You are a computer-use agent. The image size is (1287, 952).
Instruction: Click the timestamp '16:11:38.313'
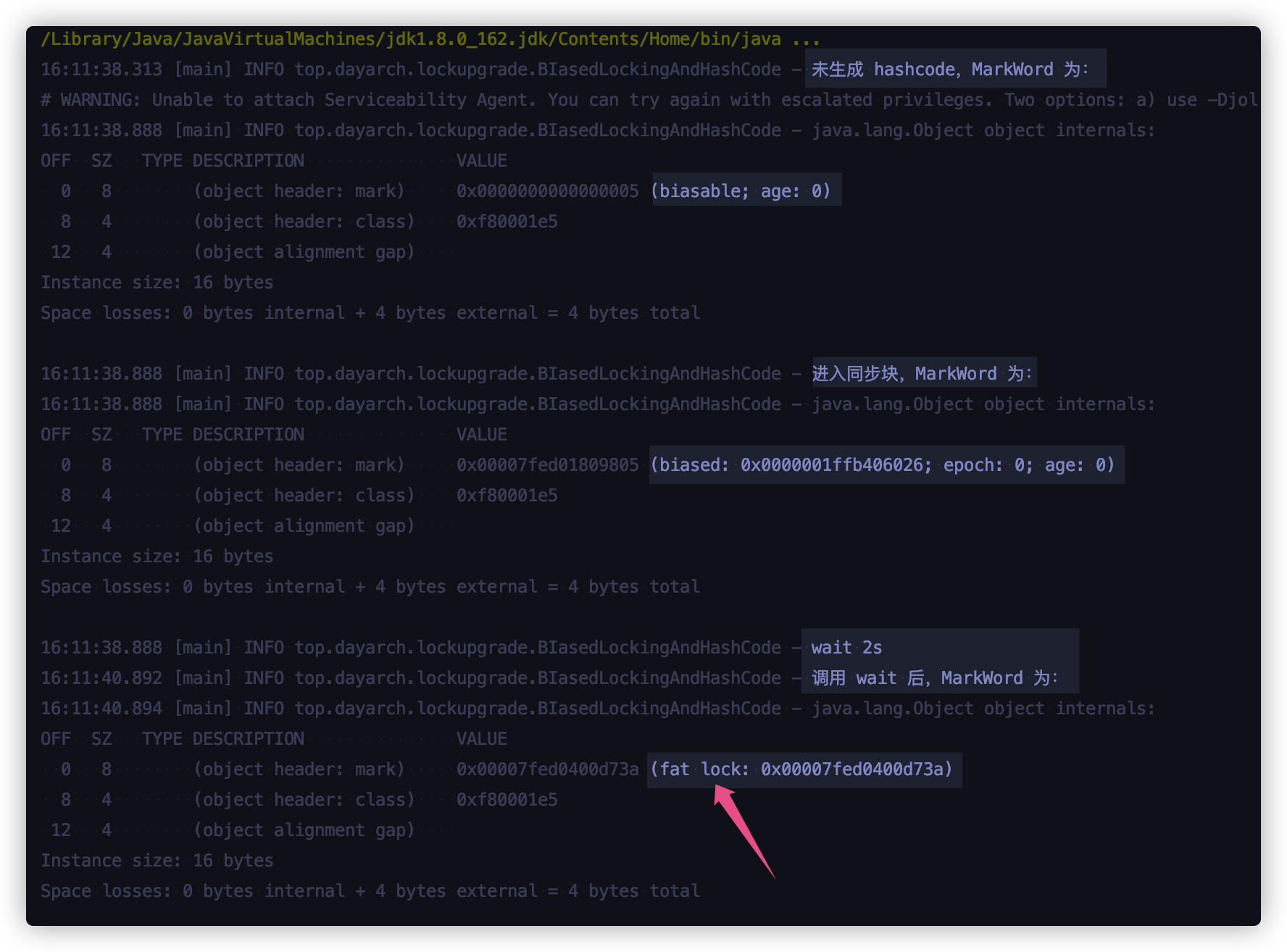101,70
